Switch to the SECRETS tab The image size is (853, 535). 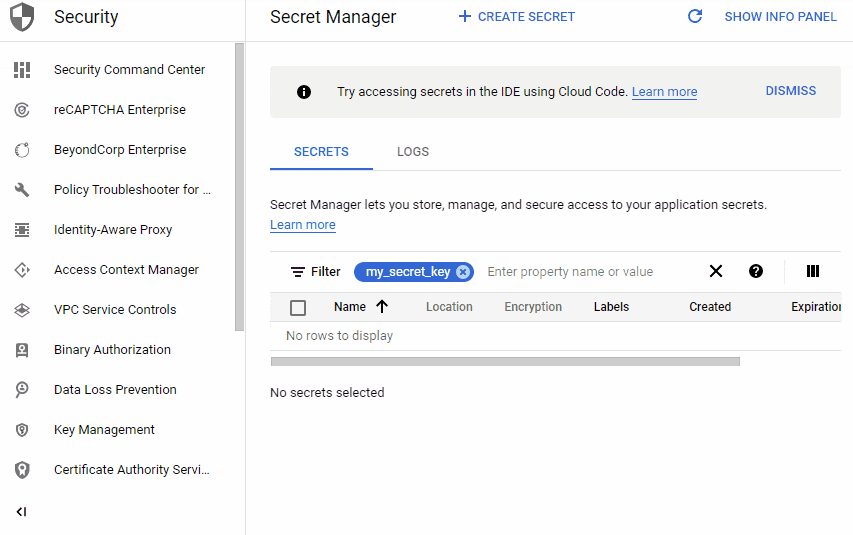pyautogui.click(x=321, y=152)
